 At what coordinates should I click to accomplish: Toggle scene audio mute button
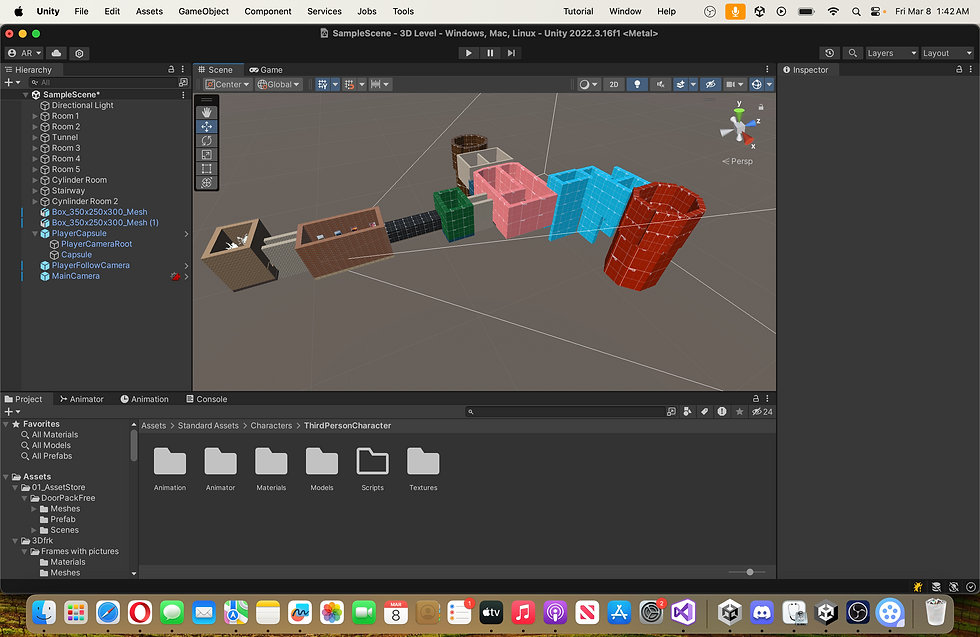click(x=660, y=85)
